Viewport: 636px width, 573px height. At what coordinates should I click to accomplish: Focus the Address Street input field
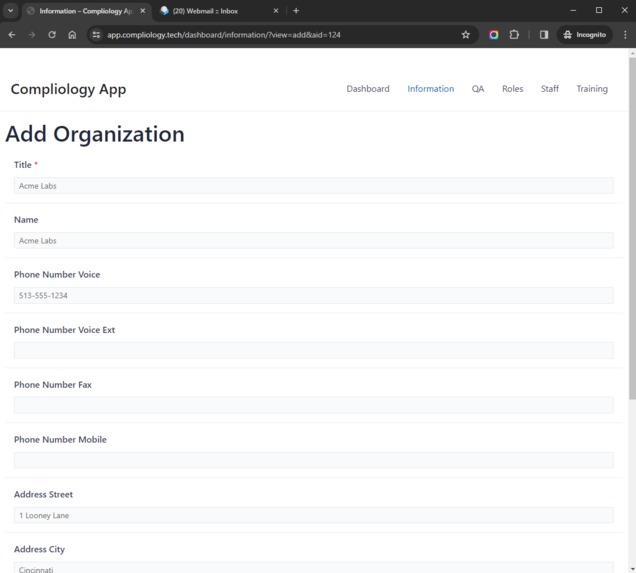[x=314, y=515]
